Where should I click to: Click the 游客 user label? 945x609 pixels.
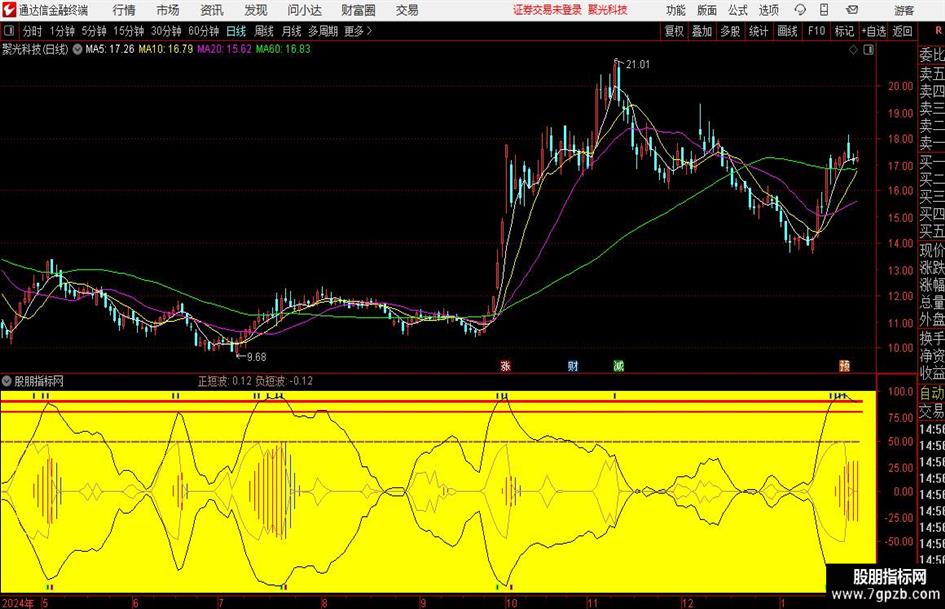(x=904, y=10)
